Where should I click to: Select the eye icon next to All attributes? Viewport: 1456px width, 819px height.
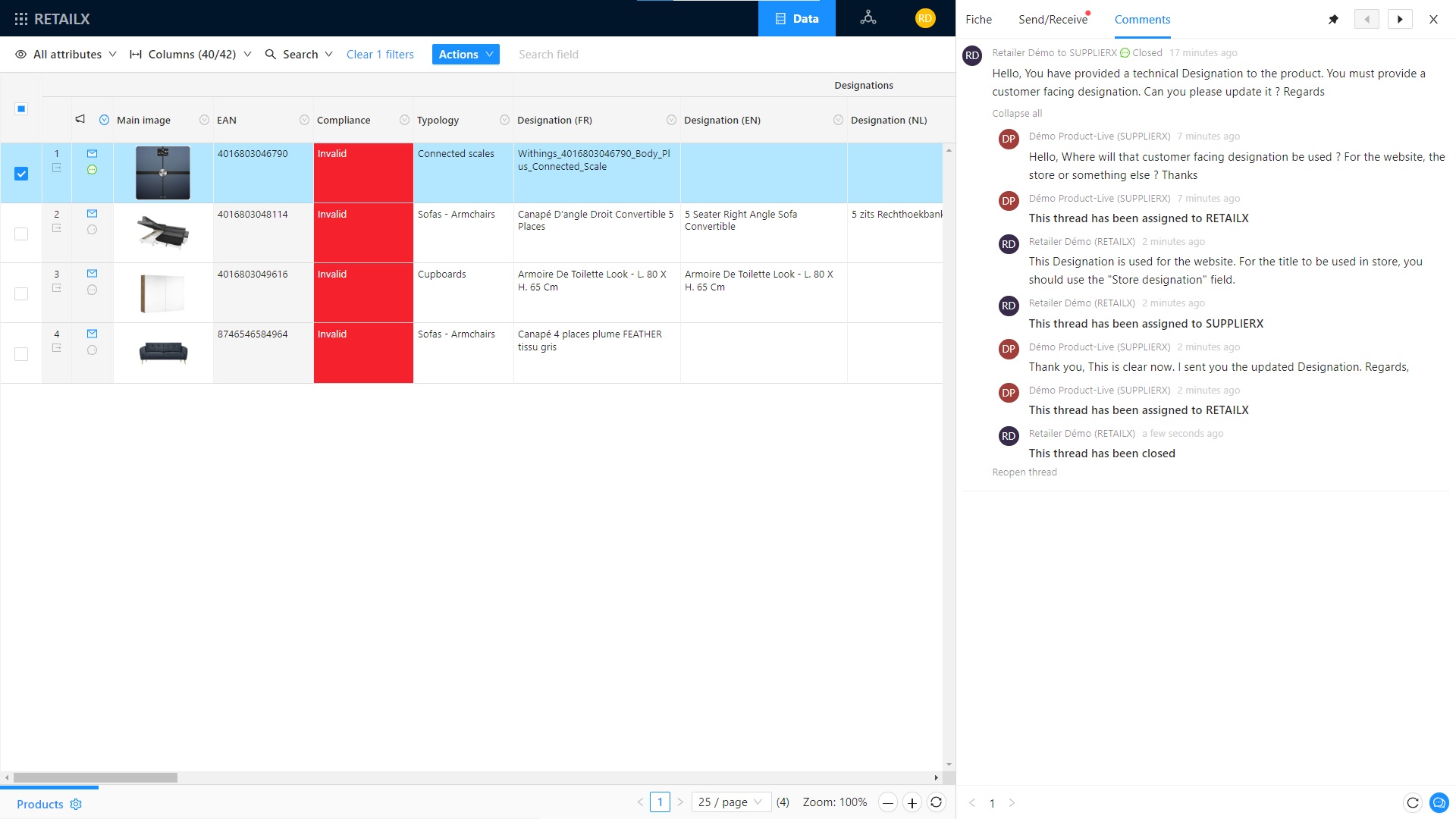coord(20,54)
